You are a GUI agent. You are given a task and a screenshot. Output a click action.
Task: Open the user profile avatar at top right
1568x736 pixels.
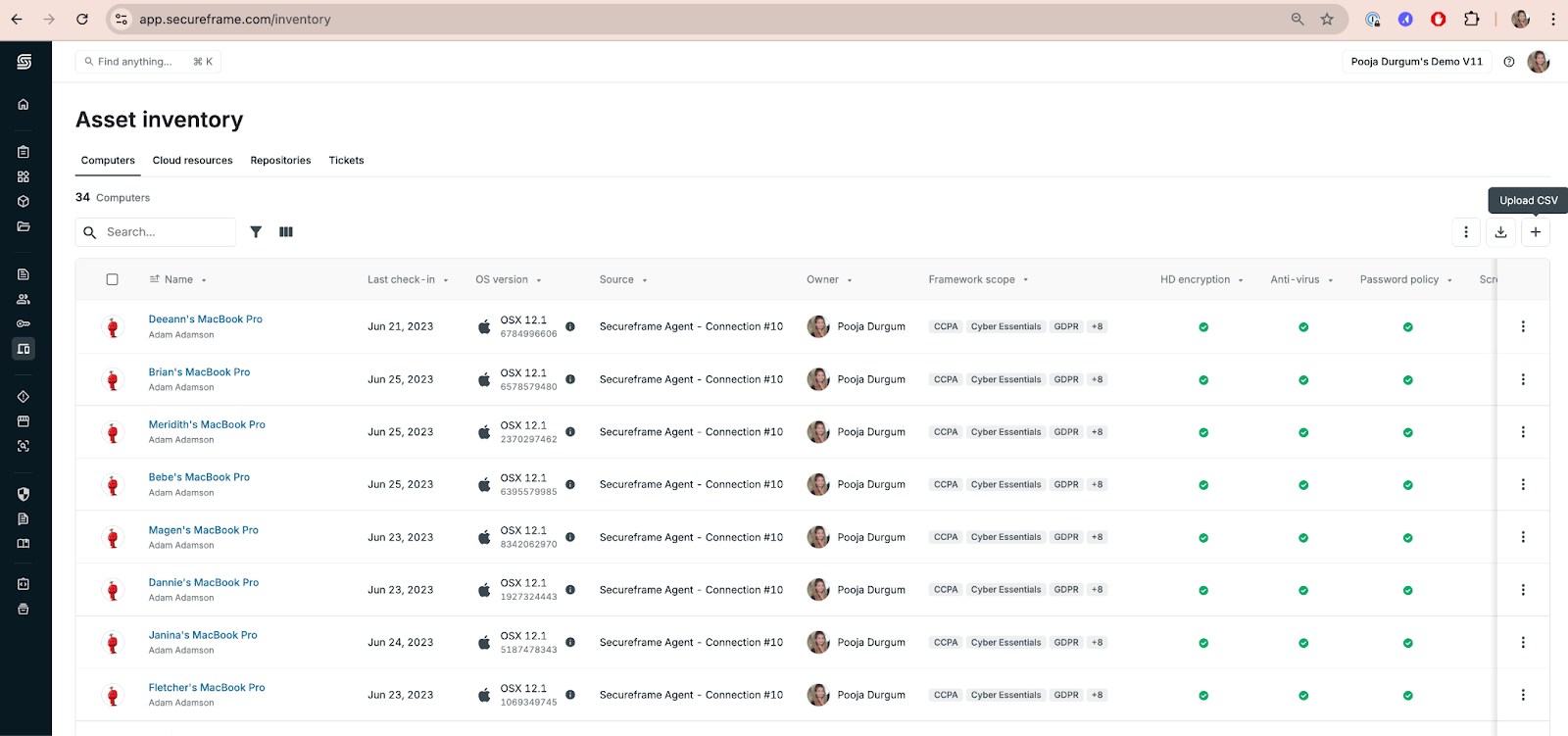(1539, 62)
